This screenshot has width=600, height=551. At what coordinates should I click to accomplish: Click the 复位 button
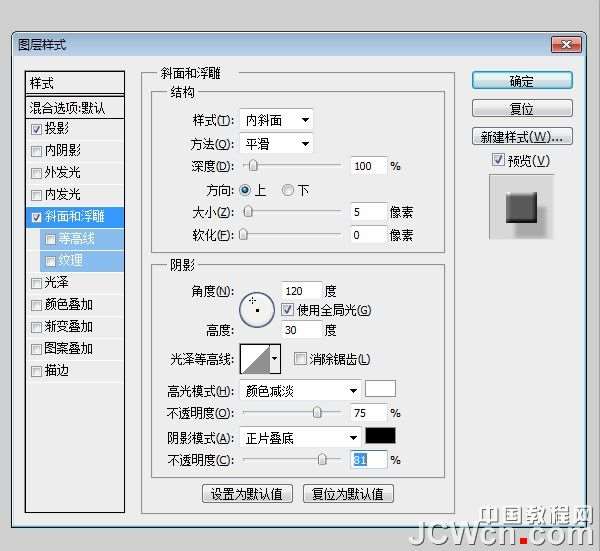tap(522, 109)
